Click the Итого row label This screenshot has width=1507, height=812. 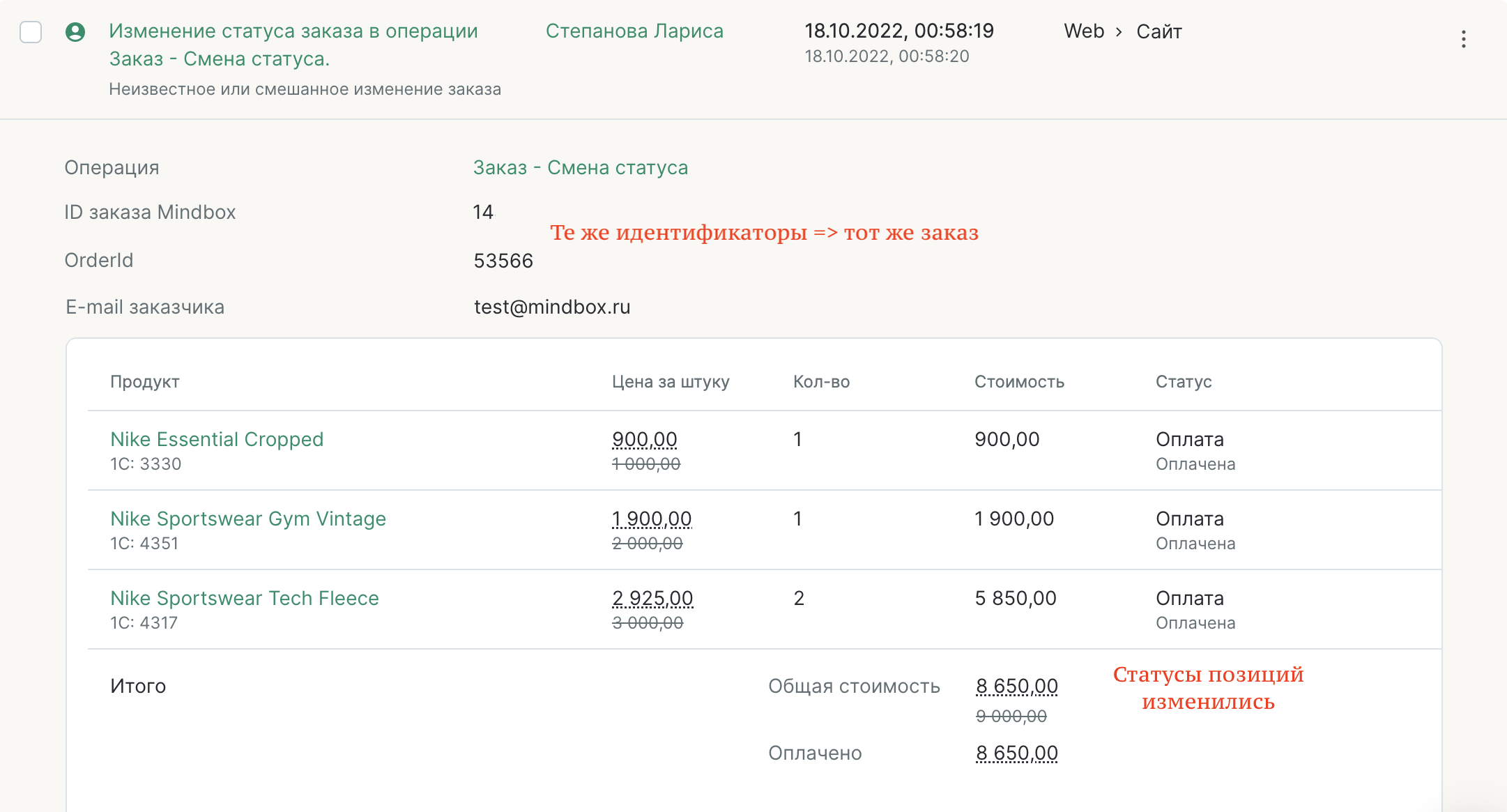click(x=138, y=686)
